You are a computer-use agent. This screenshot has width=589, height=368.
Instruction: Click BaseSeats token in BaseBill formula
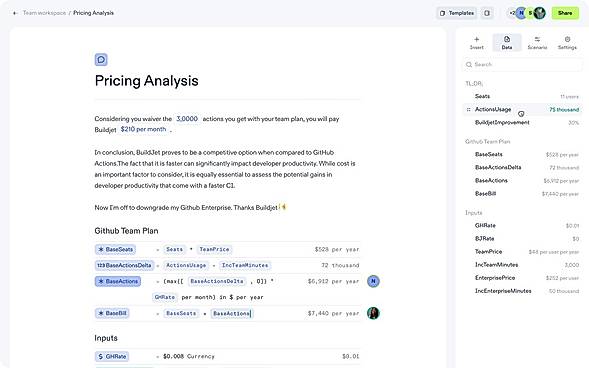pyautogui.click(x=181, y=313)
